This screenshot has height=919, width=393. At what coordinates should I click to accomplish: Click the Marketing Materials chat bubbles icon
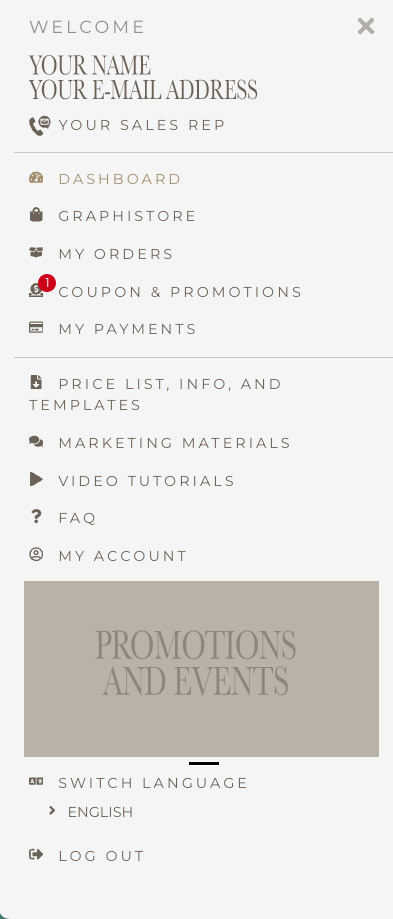pyautogui.click(x=36, y=442)
